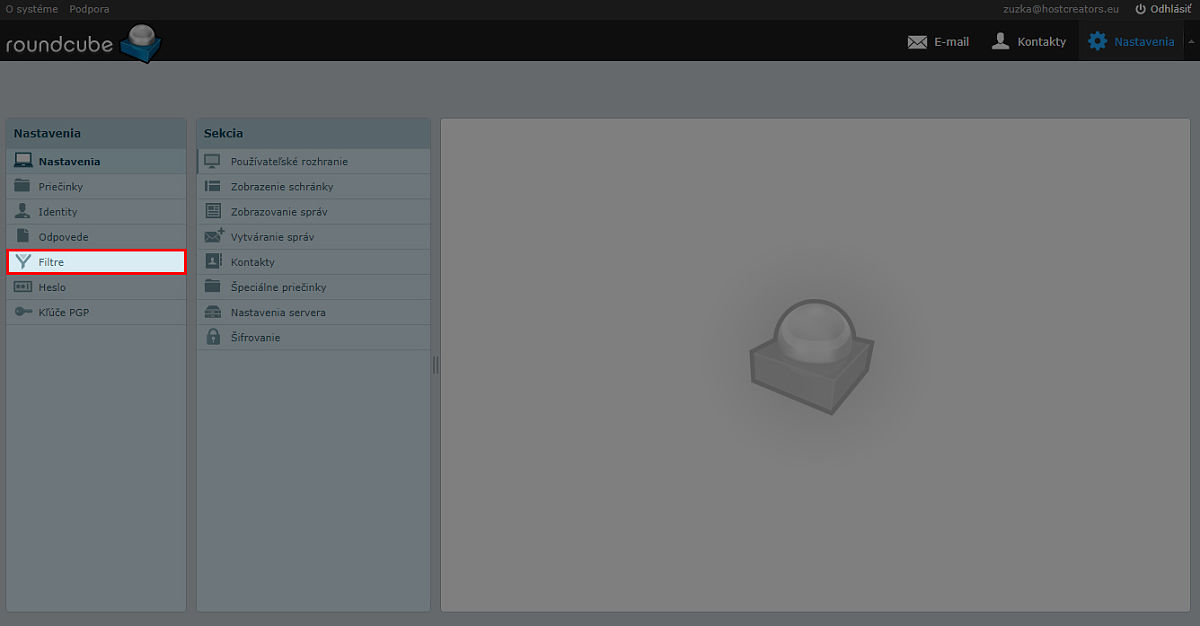This screenshot has height=626, width=1200.
Task: Click the Vytváranie správ envelope-plus icon
Action: (x=214, y=236)
